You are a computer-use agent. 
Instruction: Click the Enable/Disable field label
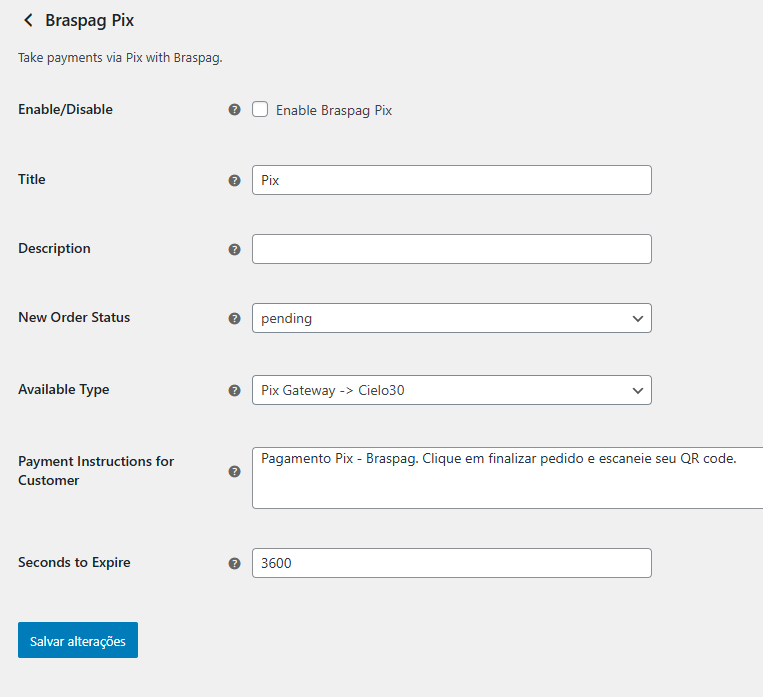click(65, 110)
